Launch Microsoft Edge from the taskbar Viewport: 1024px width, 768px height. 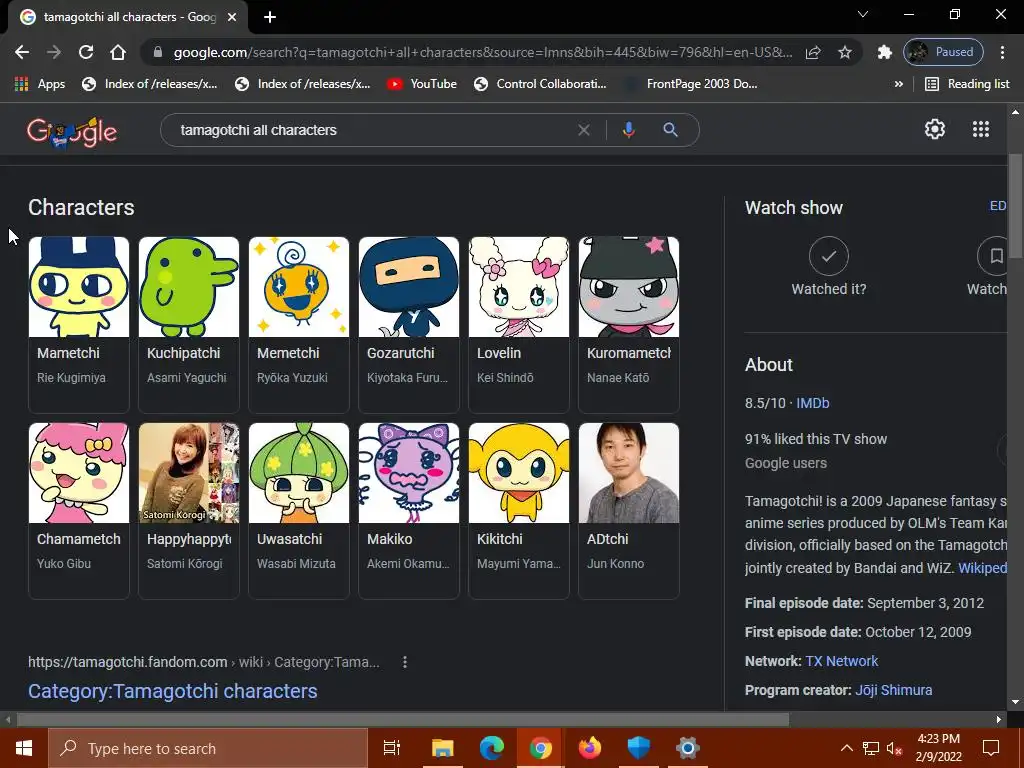coord(492,748)
